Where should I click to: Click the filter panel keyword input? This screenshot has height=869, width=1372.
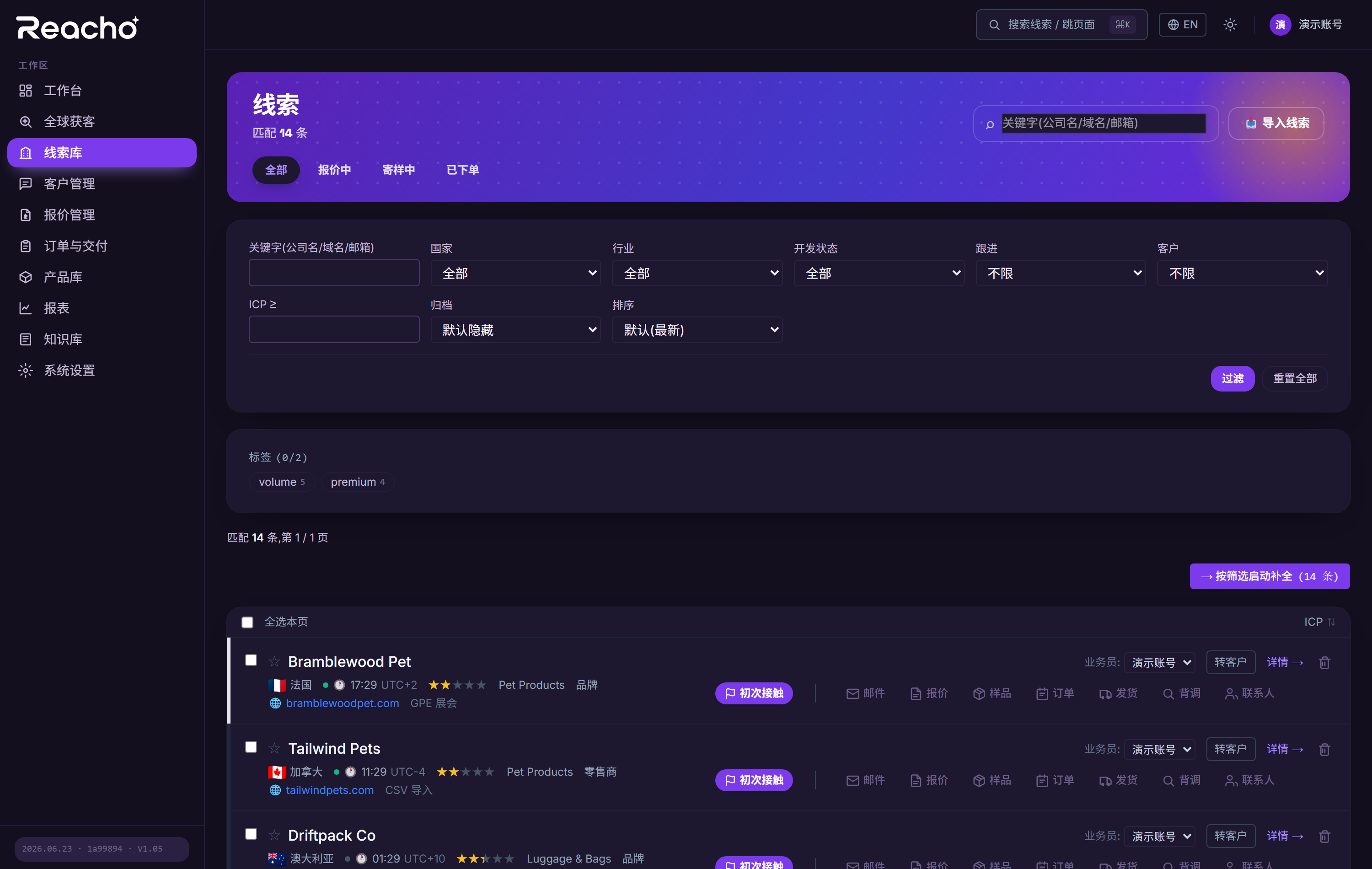pos(334,273)
